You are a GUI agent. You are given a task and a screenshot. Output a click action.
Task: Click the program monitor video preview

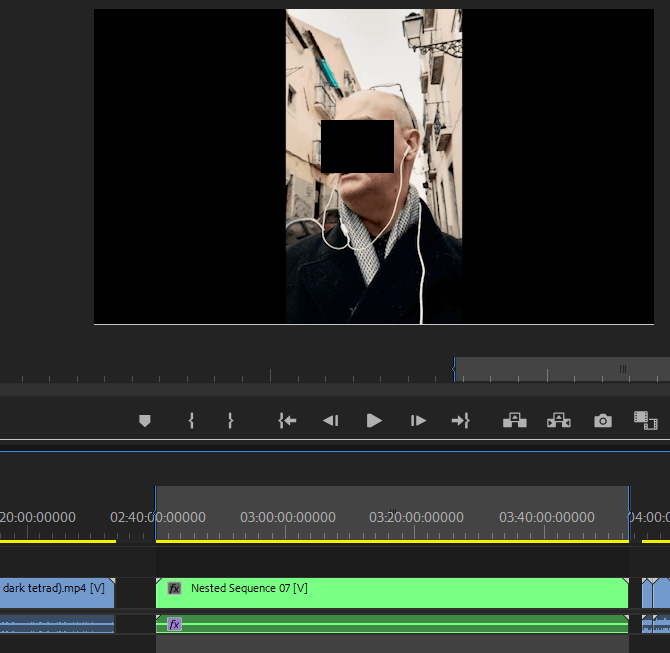click(x=374, y=167)
